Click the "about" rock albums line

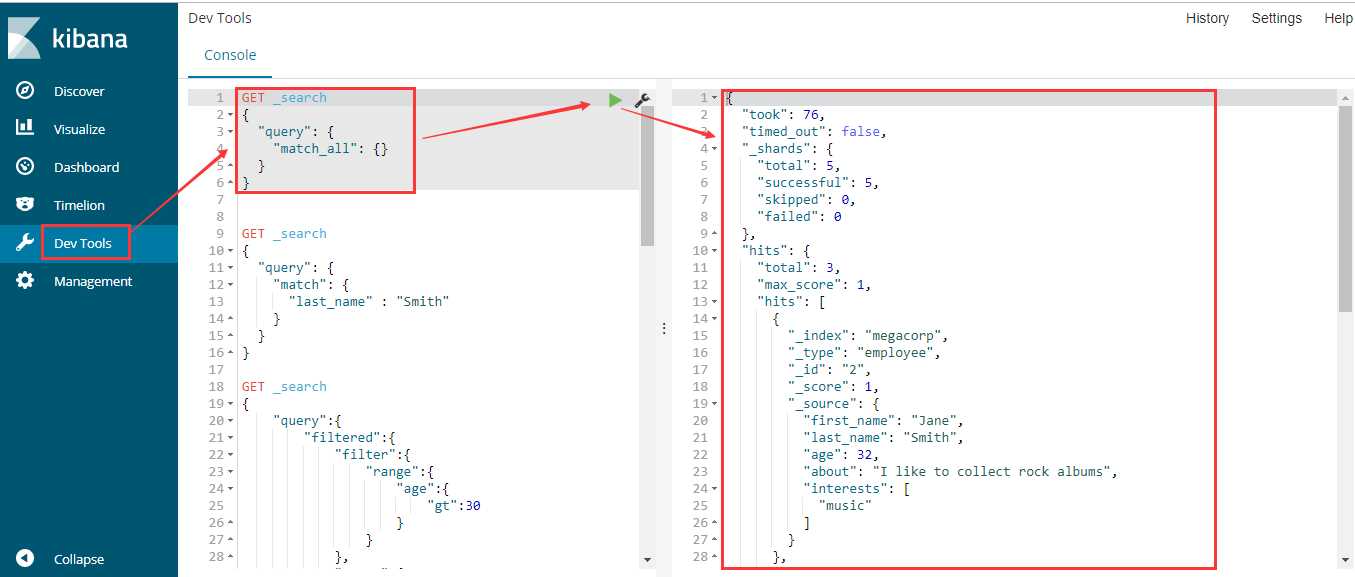click(x=960, y=472)
